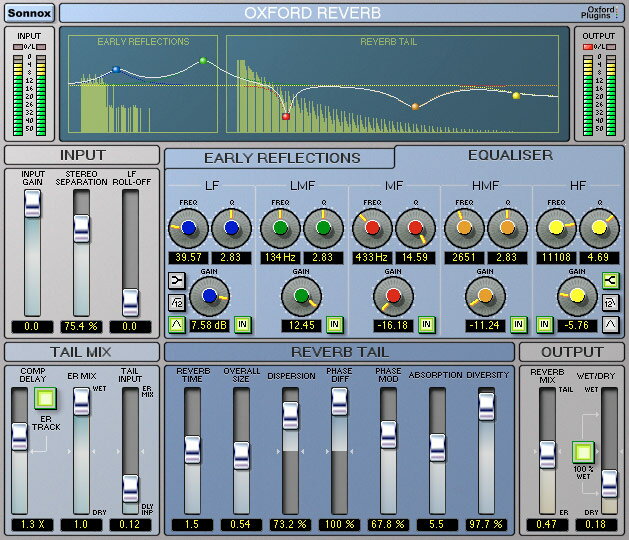Select the LF band bell shape icon
The width and height of the screenshot is (629, 540).
click(177, 324)
